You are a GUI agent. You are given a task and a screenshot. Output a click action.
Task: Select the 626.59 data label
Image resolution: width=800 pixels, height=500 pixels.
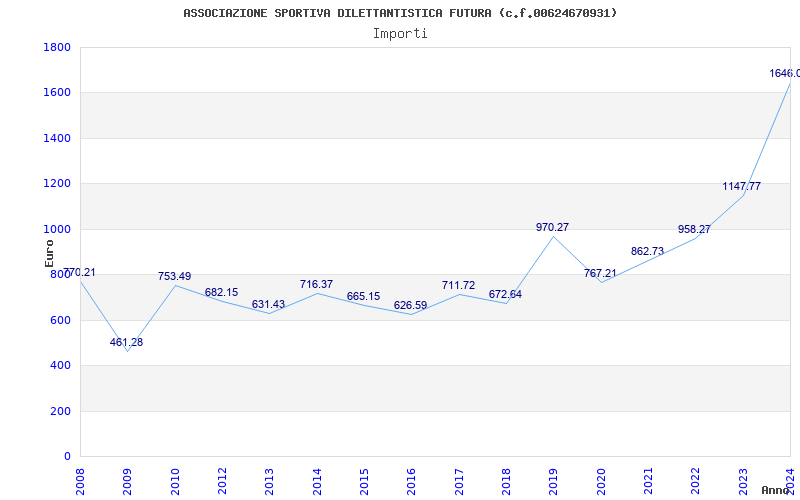pos(410,305)
